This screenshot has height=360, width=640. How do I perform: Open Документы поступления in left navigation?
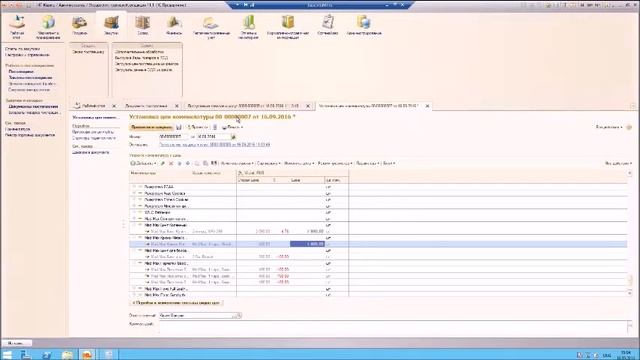pos(33,107)
